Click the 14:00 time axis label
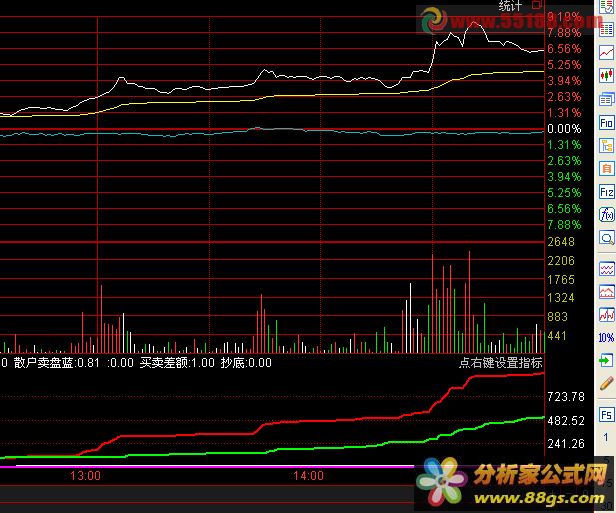The height and width of the screenshot is (513, 616). pyautogui.click(x=308, y=476)
